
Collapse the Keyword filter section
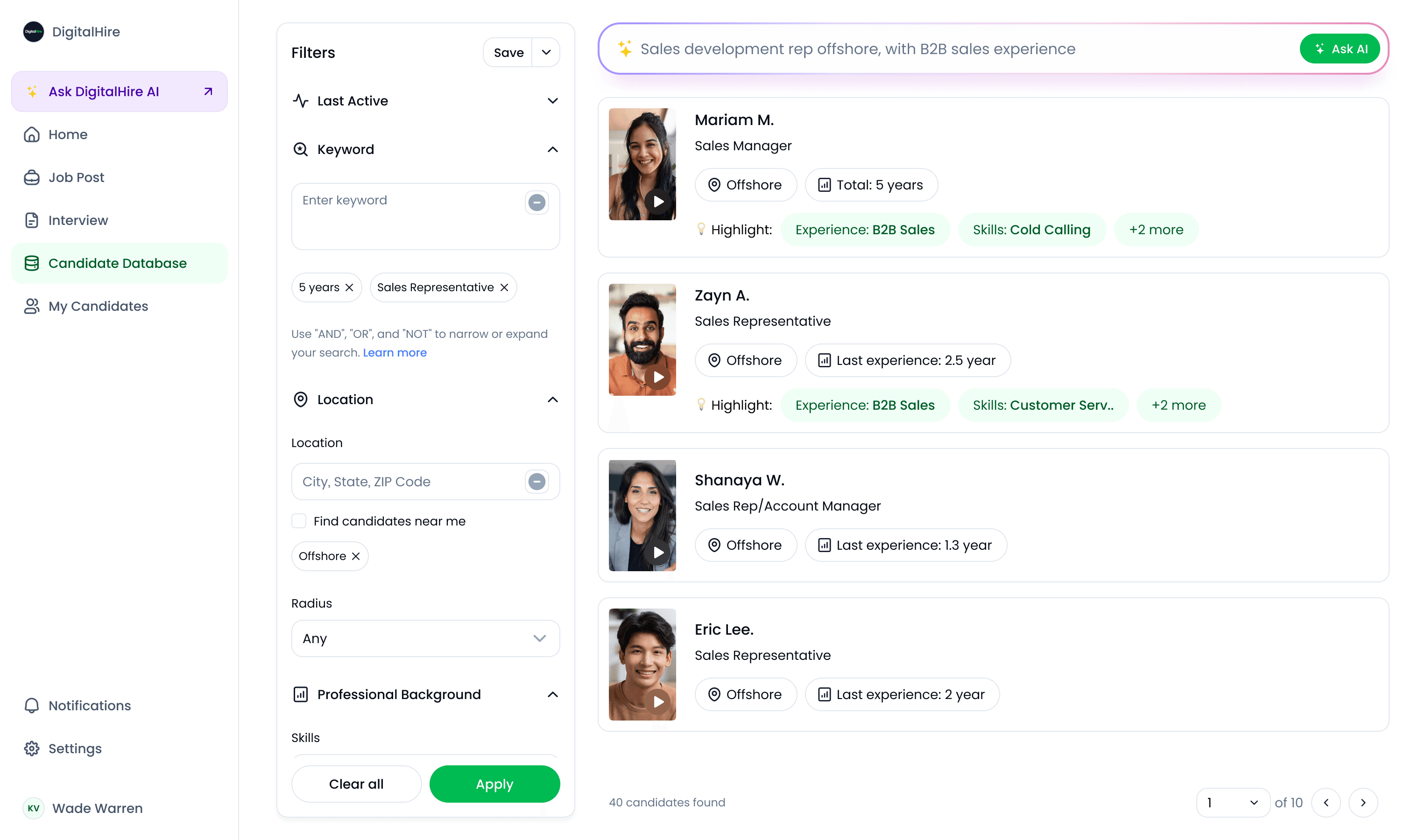pyautogui.click(x=552, y=149)
